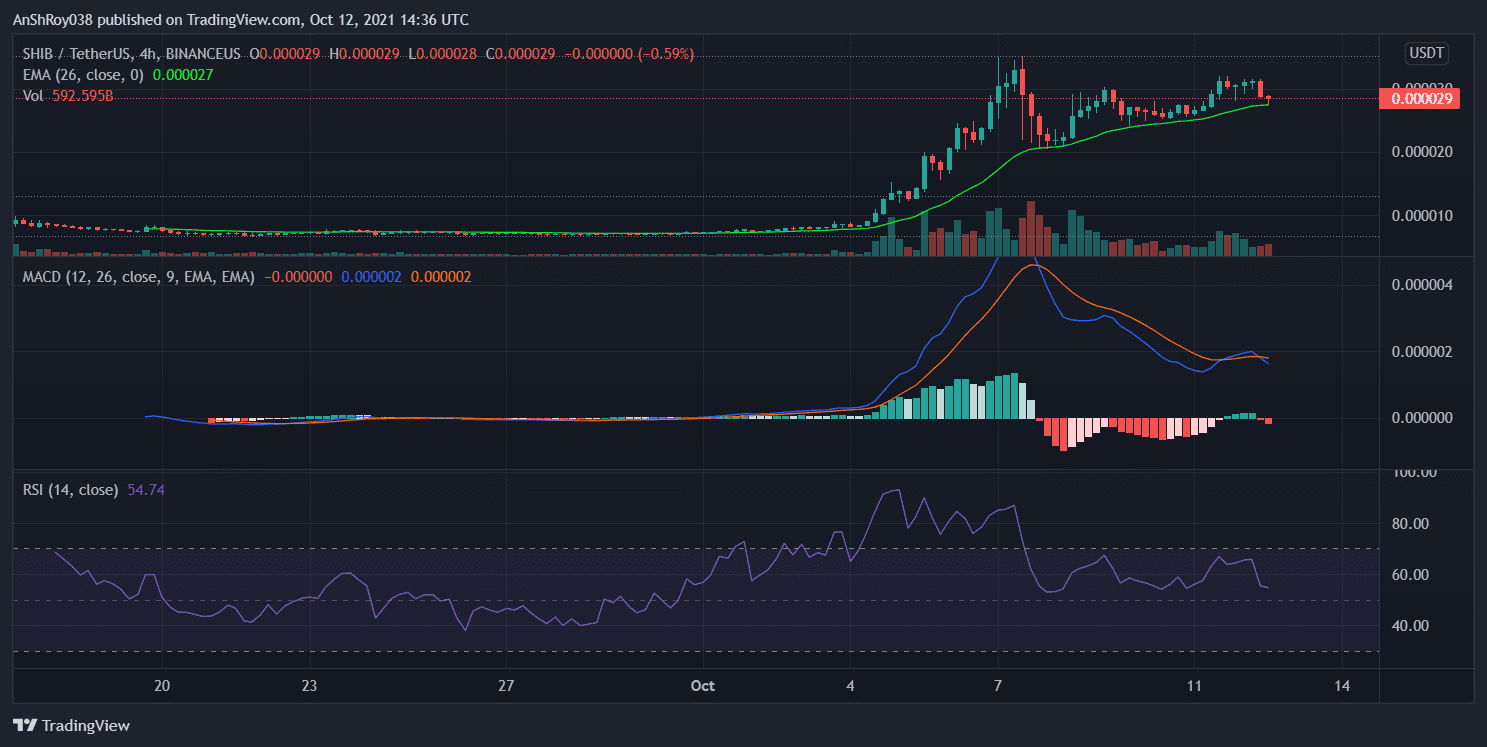Image resolution: width=1487 pixels, height=747 pixels.
Task: Select the EMA (26, close, 0) indicator legend
Action: click(x=85, y=75)
